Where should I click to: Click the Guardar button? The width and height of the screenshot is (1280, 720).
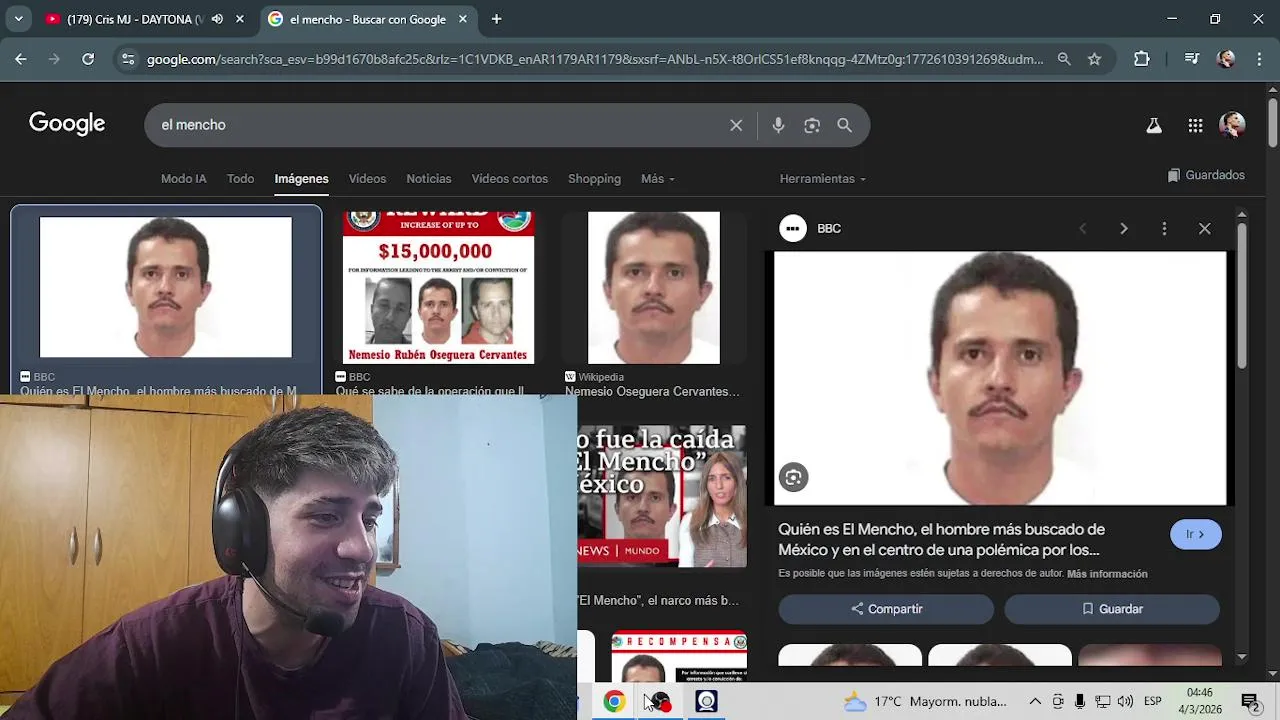[x=1112, y=609]
